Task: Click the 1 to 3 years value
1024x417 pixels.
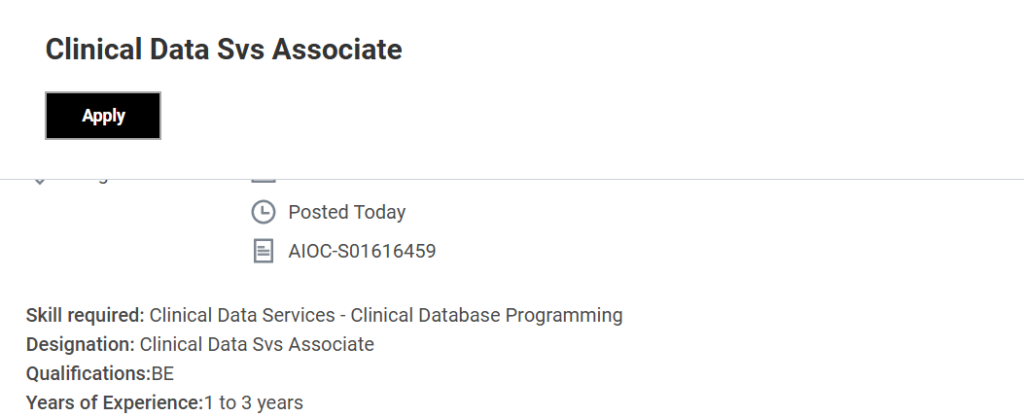Action: 253,403
